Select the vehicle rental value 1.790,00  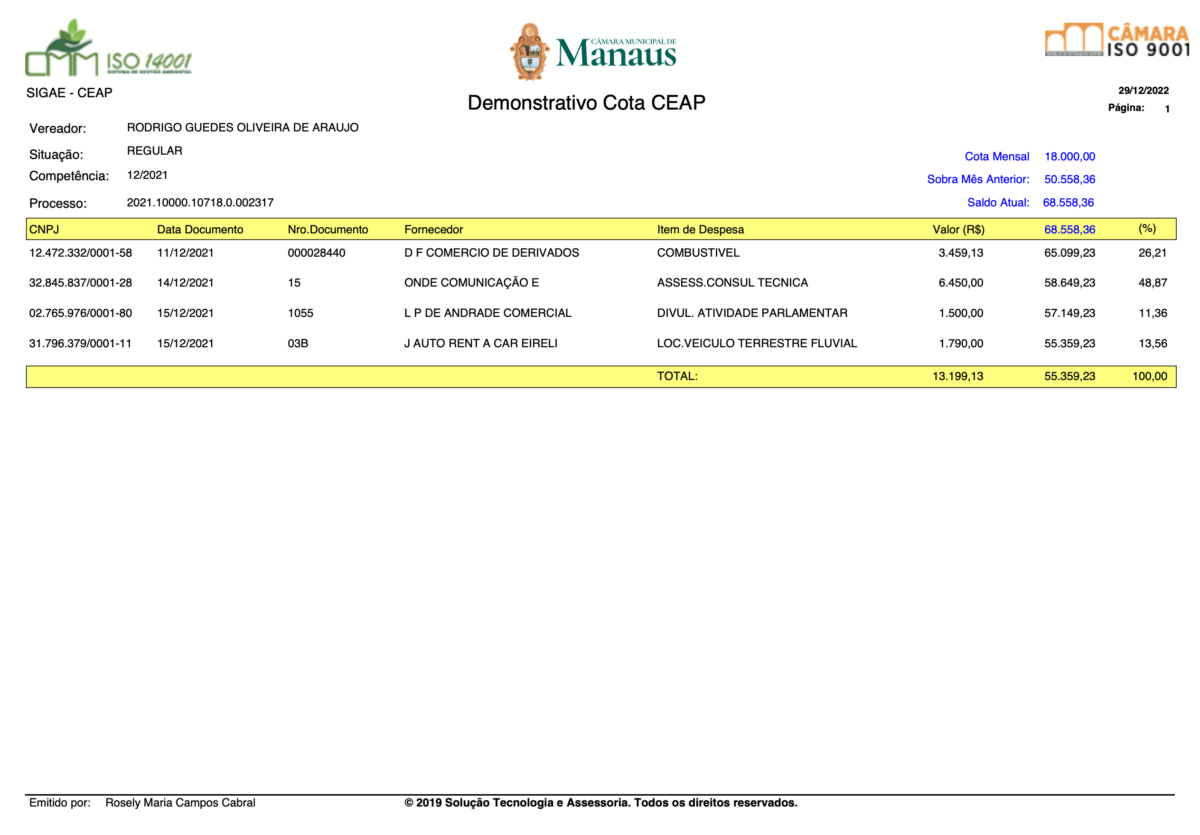(961, 344)
